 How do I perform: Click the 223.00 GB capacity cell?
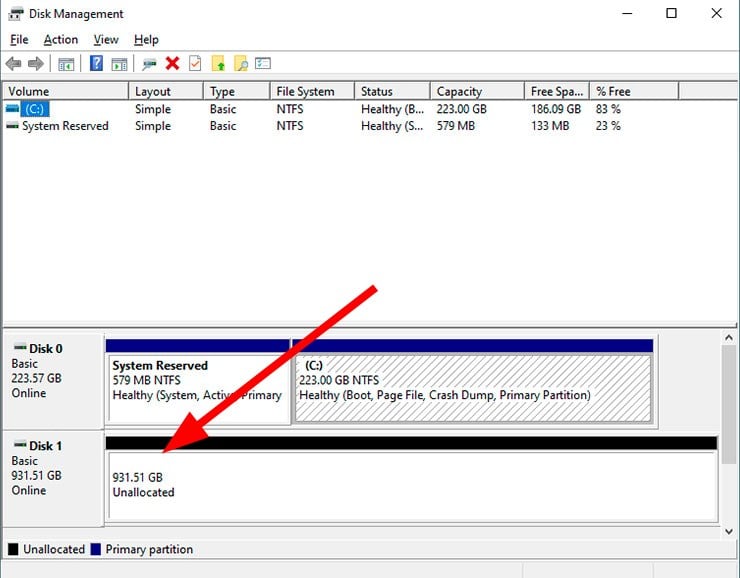click(x=462, y=109)
